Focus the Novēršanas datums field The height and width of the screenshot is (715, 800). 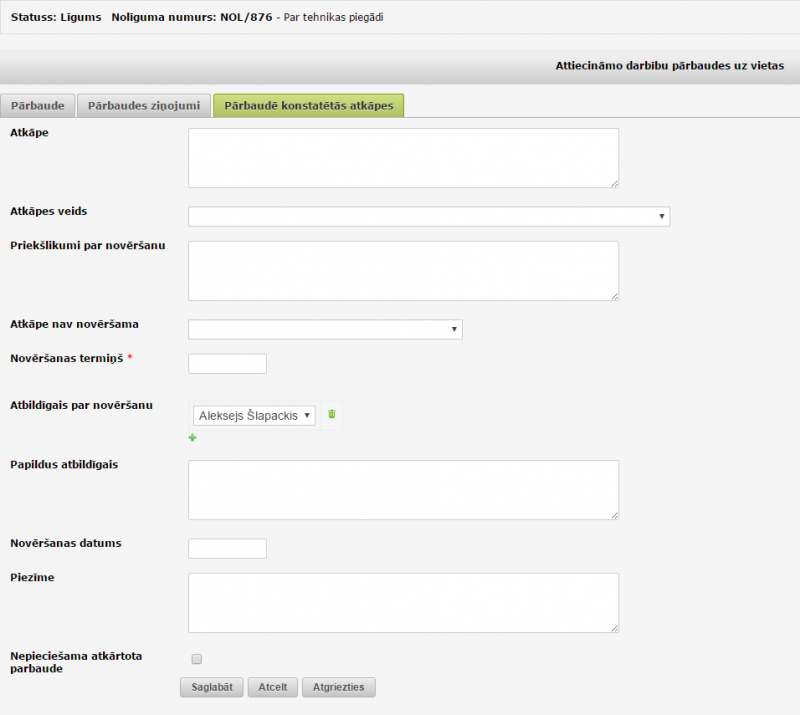click(228, 549)
